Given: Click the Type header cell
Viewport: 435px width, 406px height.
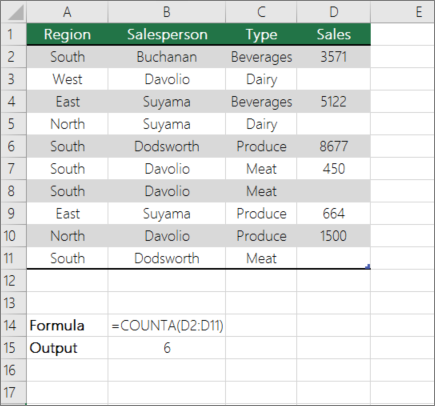Looking at the screenshot, I should pyautogui.click(x=261, y=34).
